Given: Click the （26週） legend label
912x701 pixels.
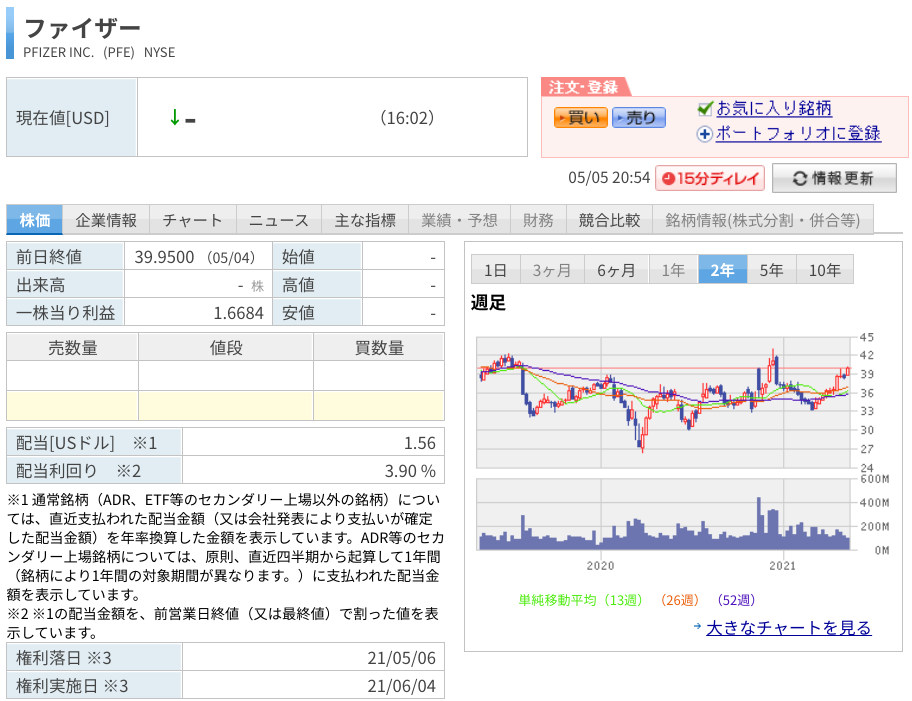Looking at the screenshot, I should click(x=680, y=600).
